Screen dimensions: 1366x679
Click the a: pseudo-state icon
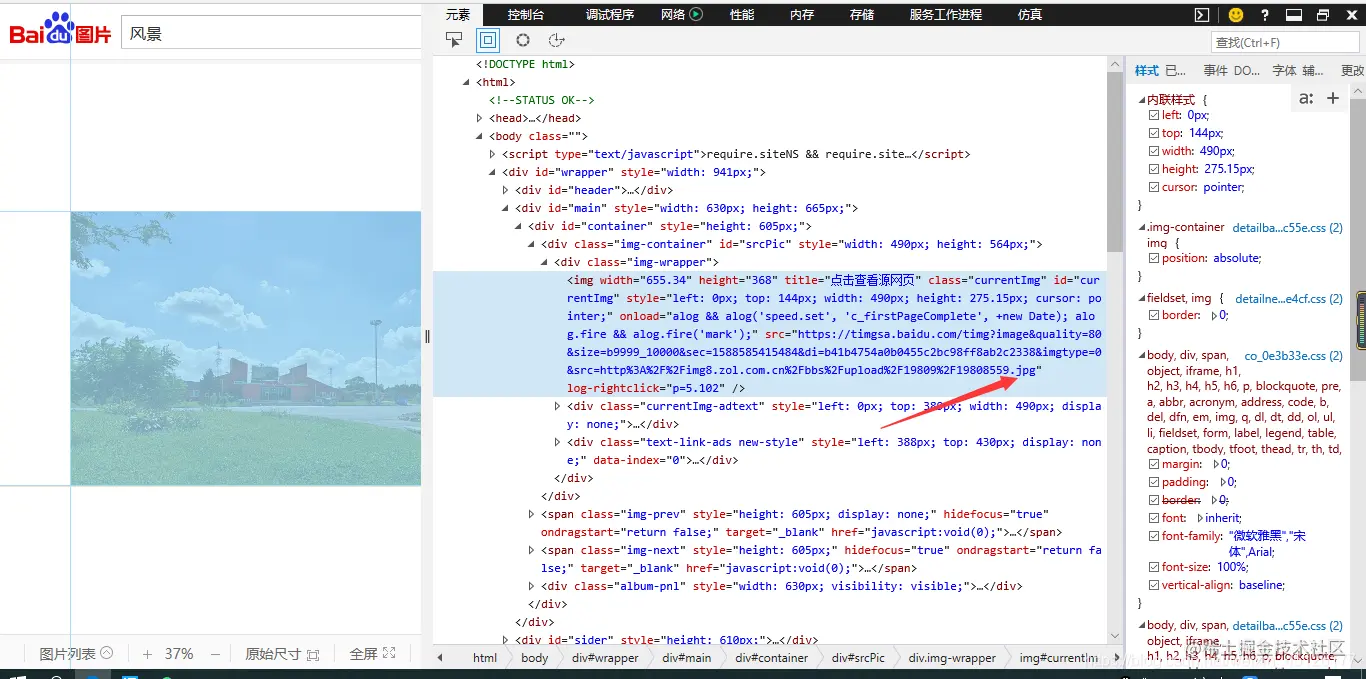click(x=1306, y=98)
